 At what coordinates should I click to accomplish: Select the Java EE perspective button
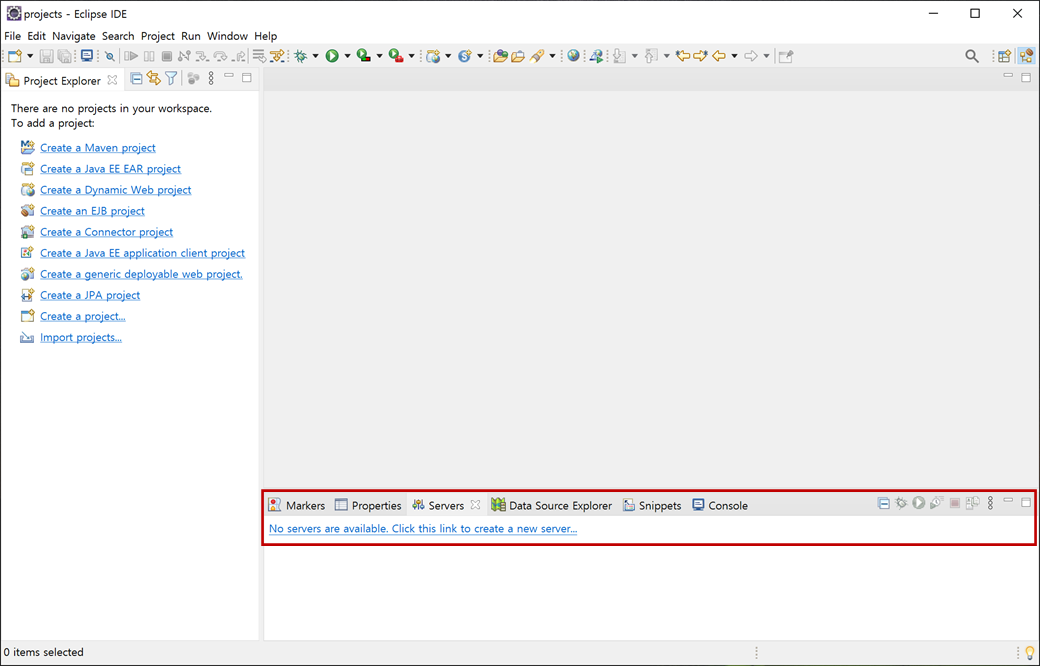(x=1026, y=56)
